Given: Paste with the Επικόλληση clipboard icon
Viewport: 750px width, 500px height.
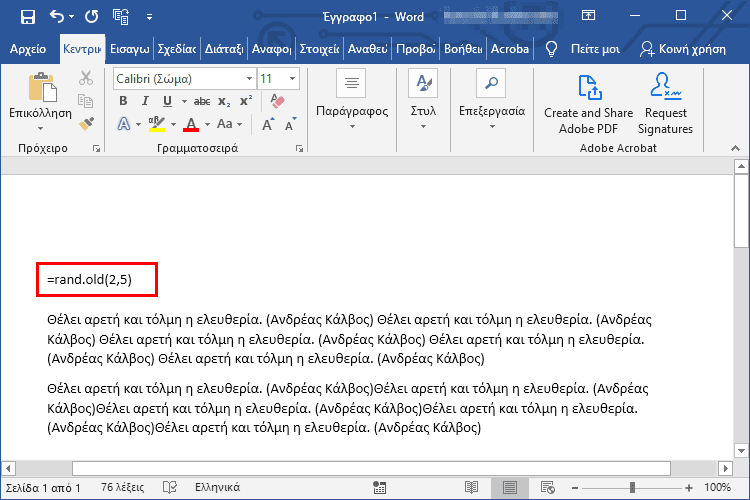Looking at the screenshot, I should [x=42, y=87].
